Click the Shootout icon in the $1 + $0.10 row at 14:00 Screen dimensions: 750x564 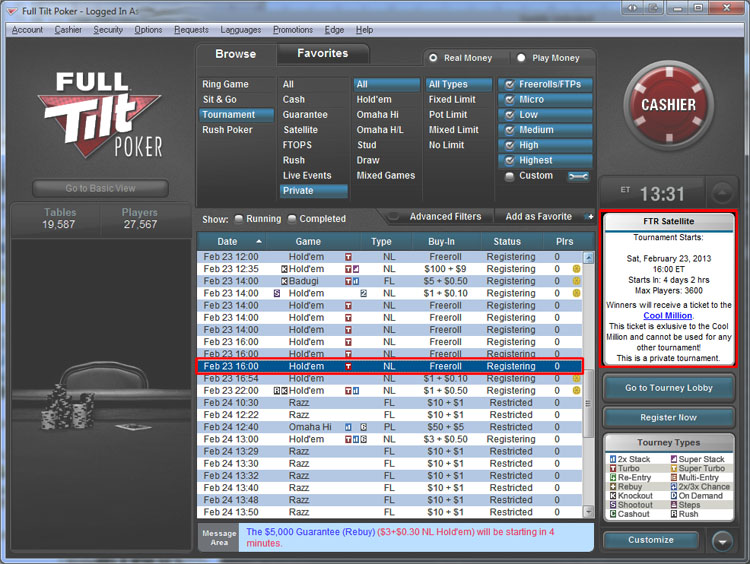click(x=276, y=293)
